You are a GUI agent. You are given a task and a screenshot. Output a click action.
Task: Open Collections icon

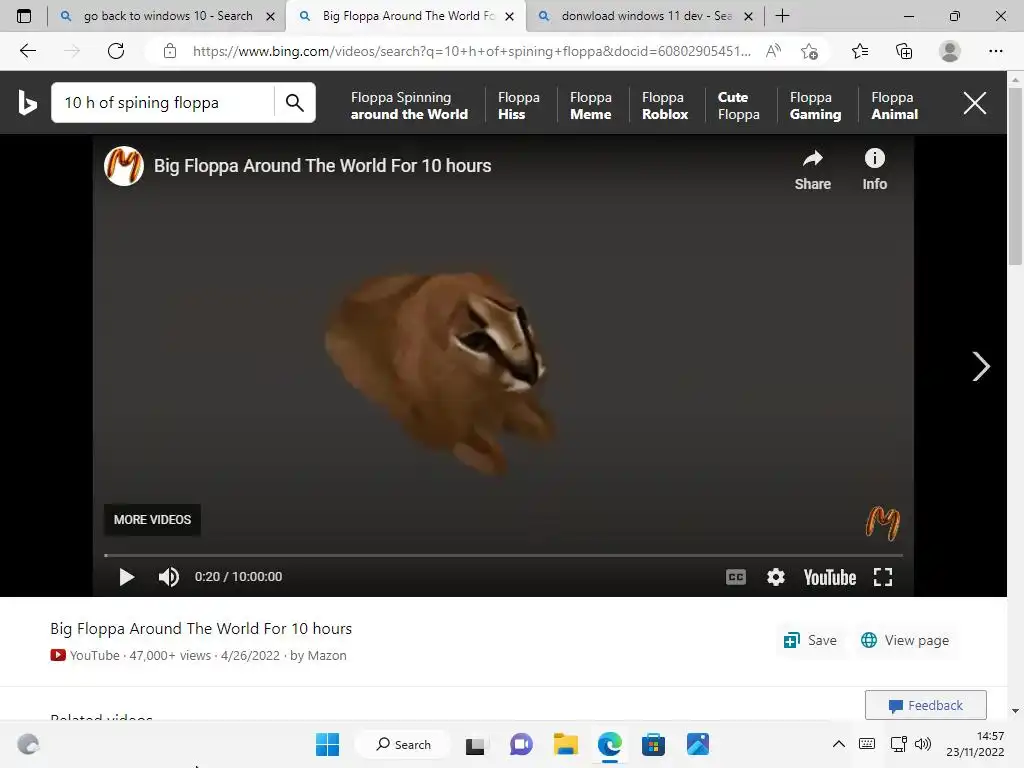click(904, 51)
